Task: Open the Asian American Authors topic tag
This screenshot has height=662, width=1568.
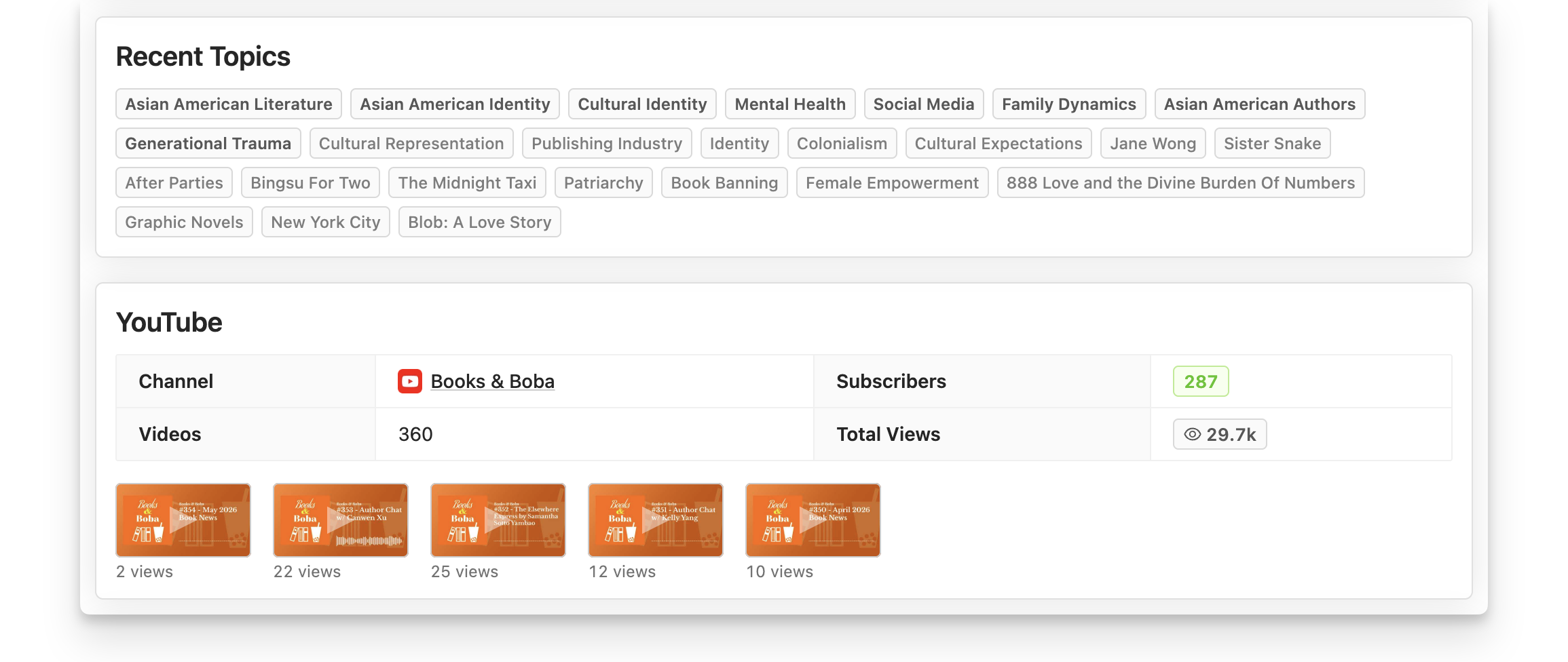Action: point(1260,104)
